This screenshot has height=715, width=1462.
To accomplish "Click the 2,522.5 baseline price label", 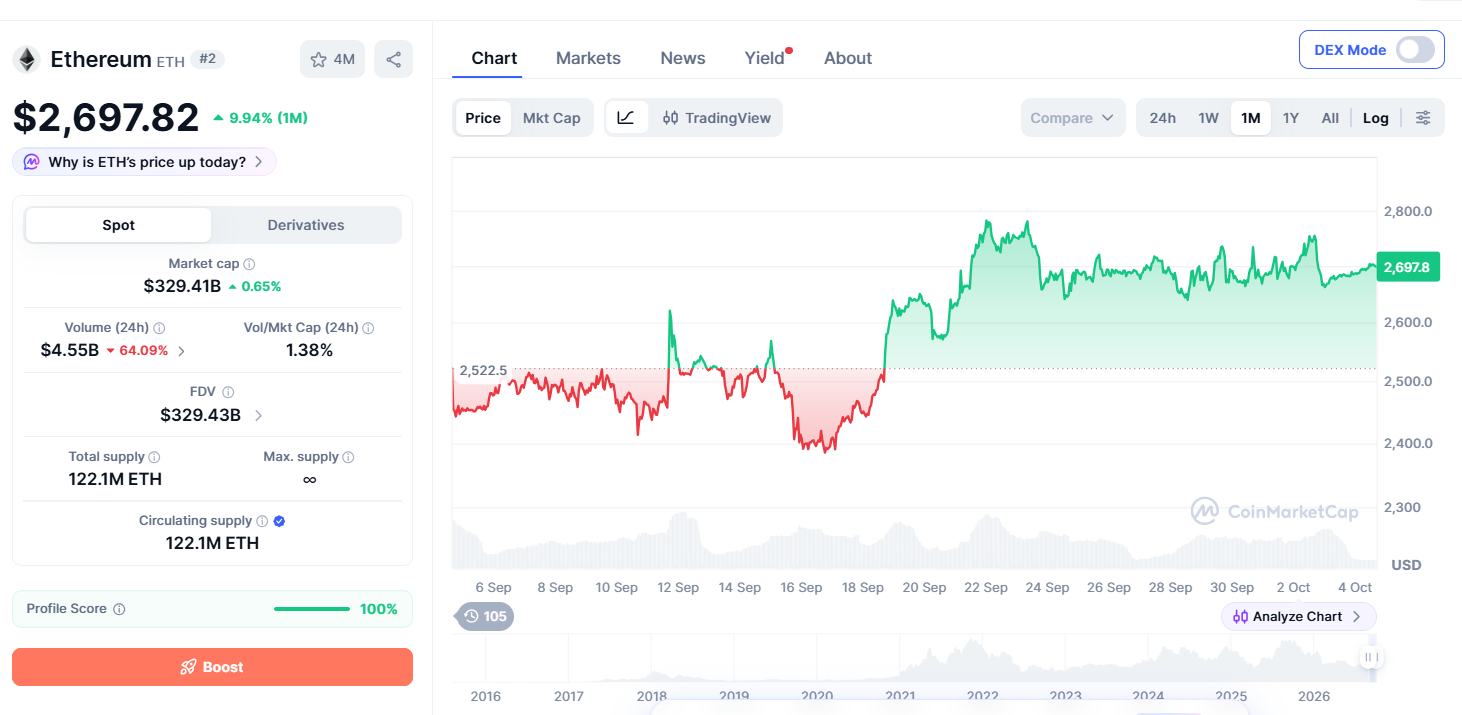I will [483, 370].
